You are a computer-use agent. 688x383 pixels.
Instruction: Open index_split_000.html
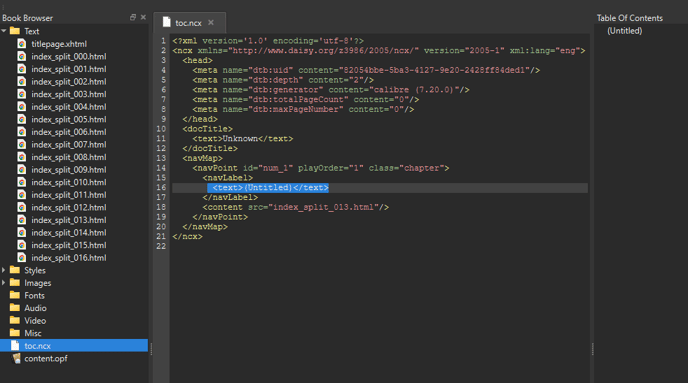coord(68,57)
